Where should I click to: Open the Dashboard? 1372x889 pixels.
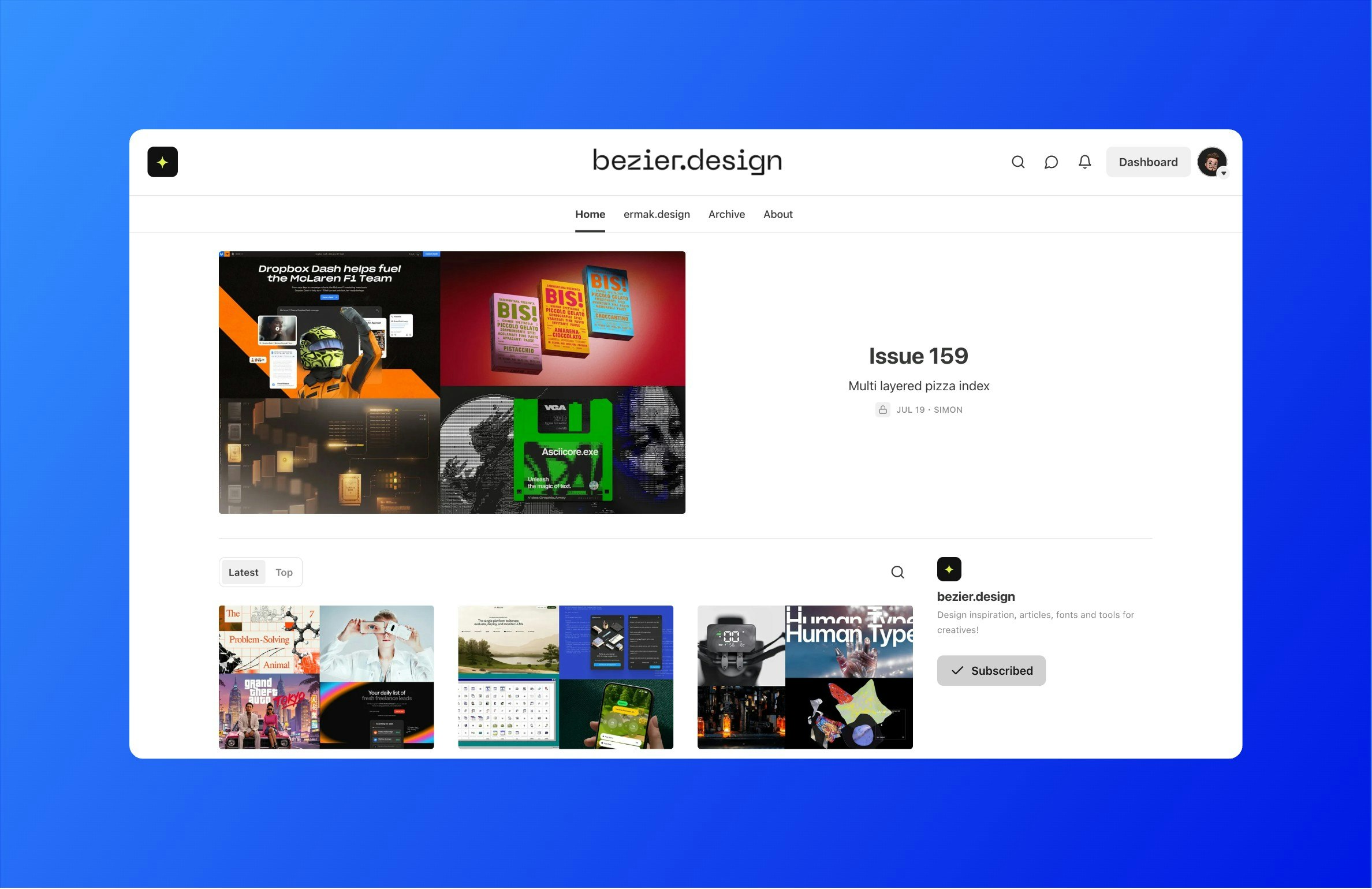tap(1148, 162)
